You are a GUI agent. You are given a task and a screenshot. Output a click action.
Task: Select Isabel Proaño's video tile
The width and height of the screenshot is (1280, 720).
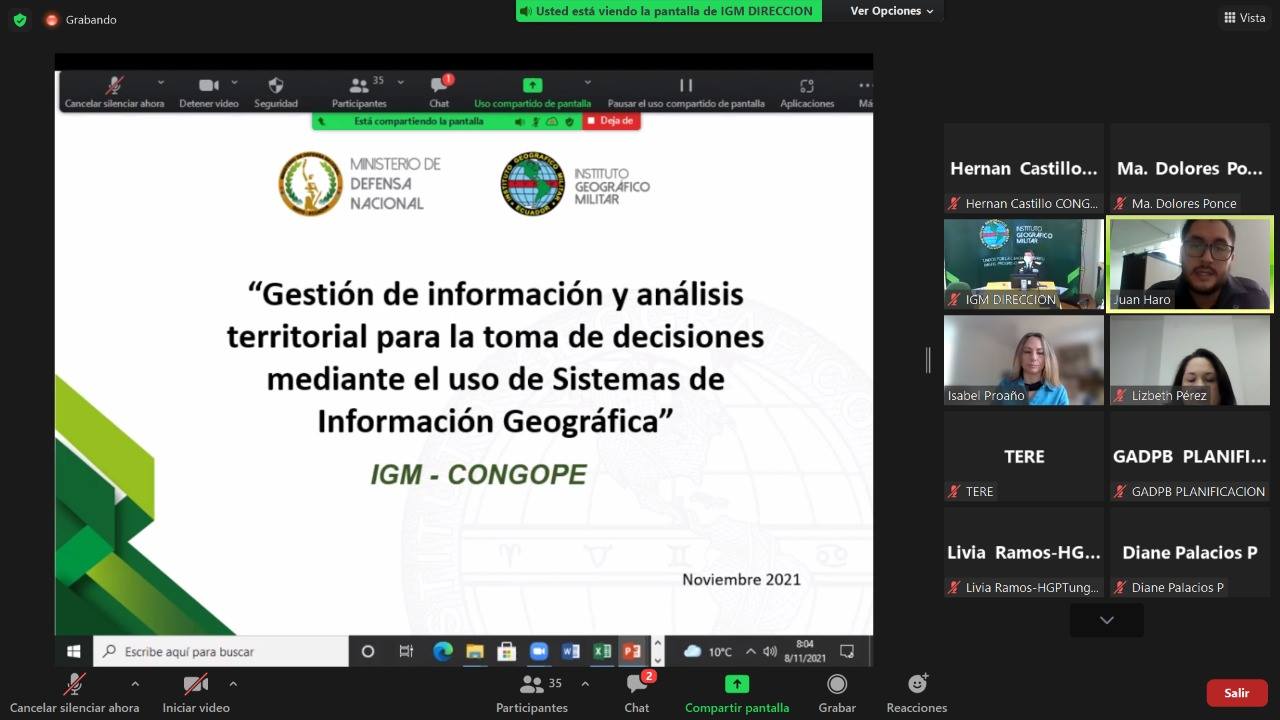(x=1023, y=360)
